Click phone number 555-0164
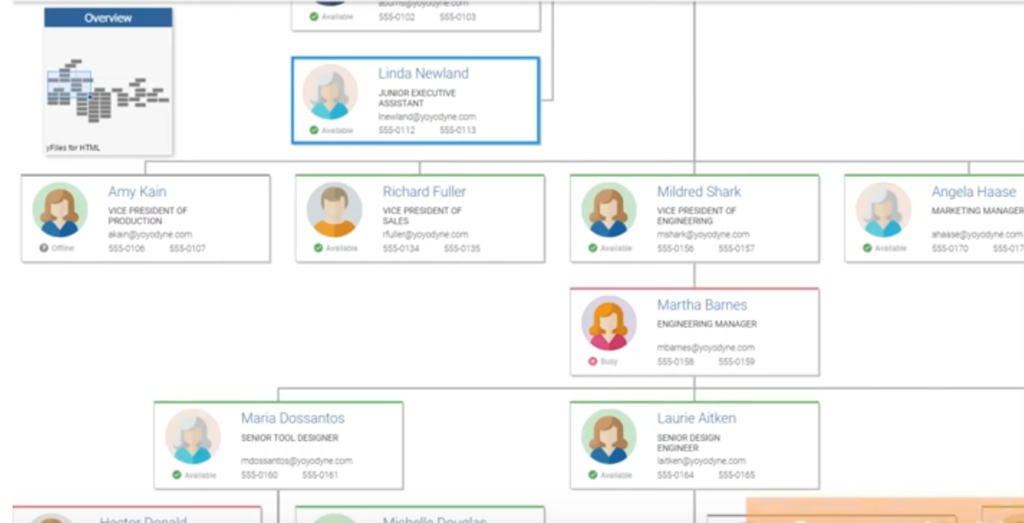The width and height of the screenshot is (1024, 523). [675, 475]
